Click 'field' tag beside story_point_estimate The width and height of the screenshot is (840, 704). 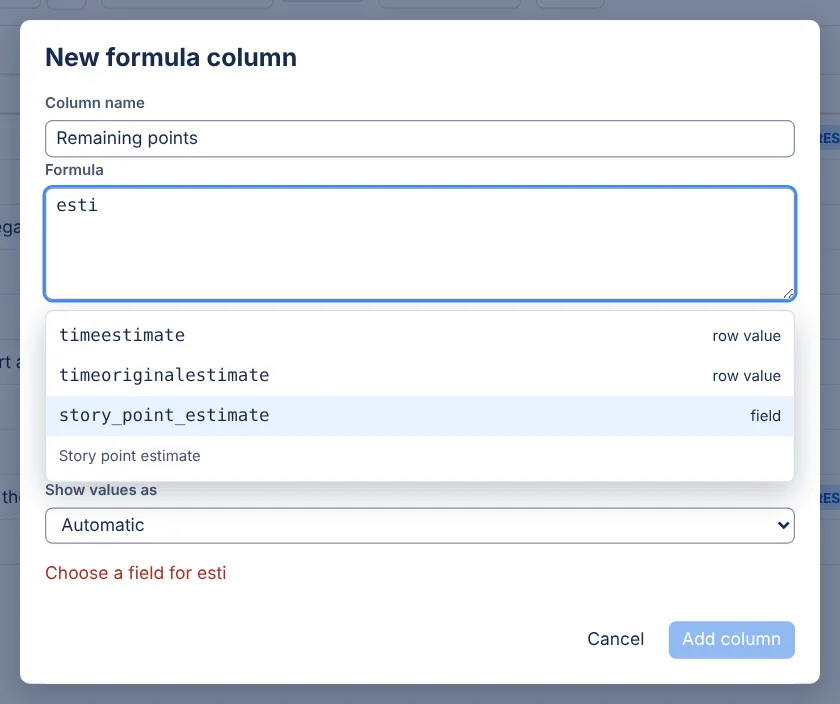click(x=765, y=416)
